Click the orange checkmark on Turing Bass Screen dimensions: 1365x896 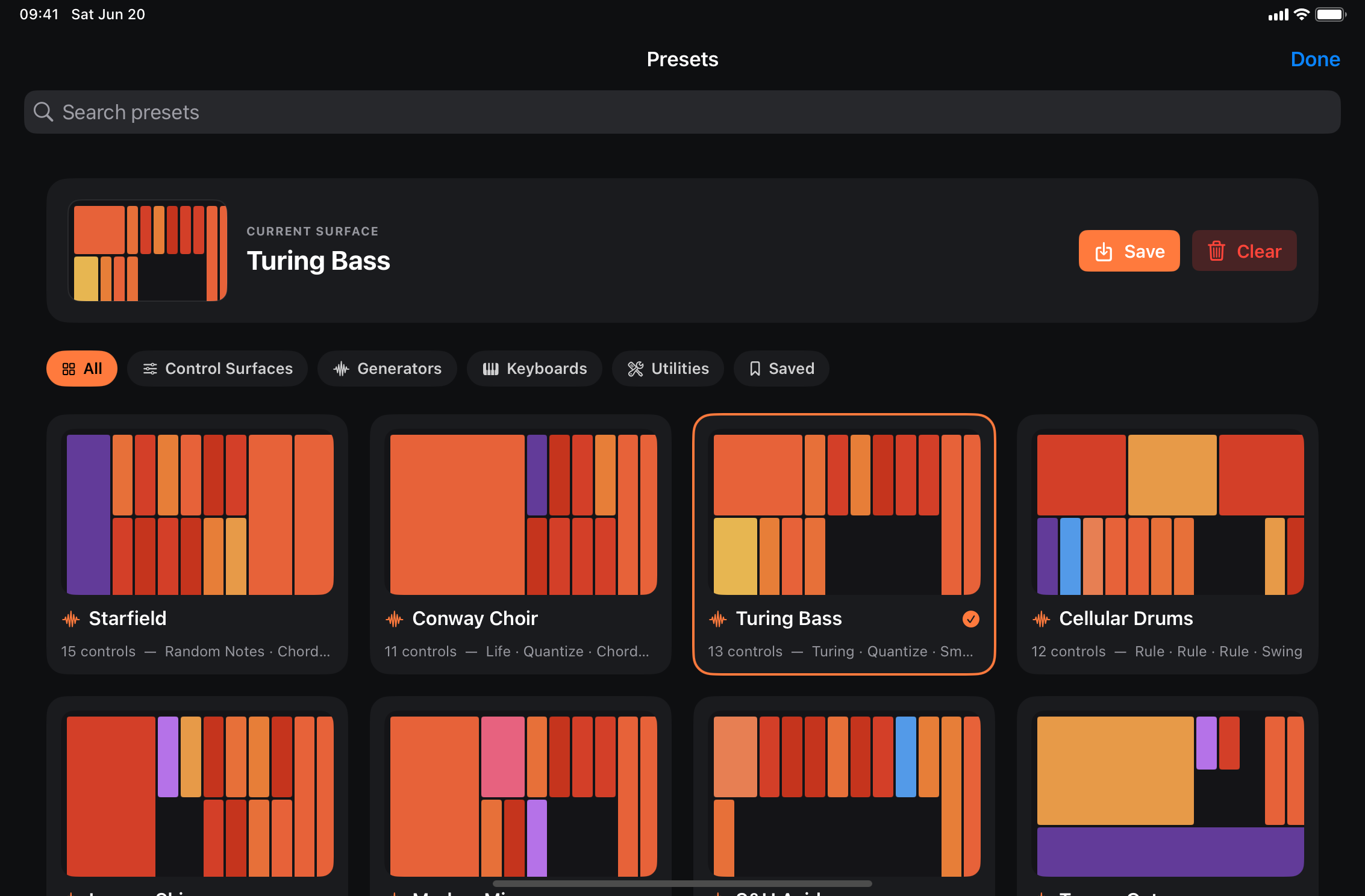(x=971, y=619)
